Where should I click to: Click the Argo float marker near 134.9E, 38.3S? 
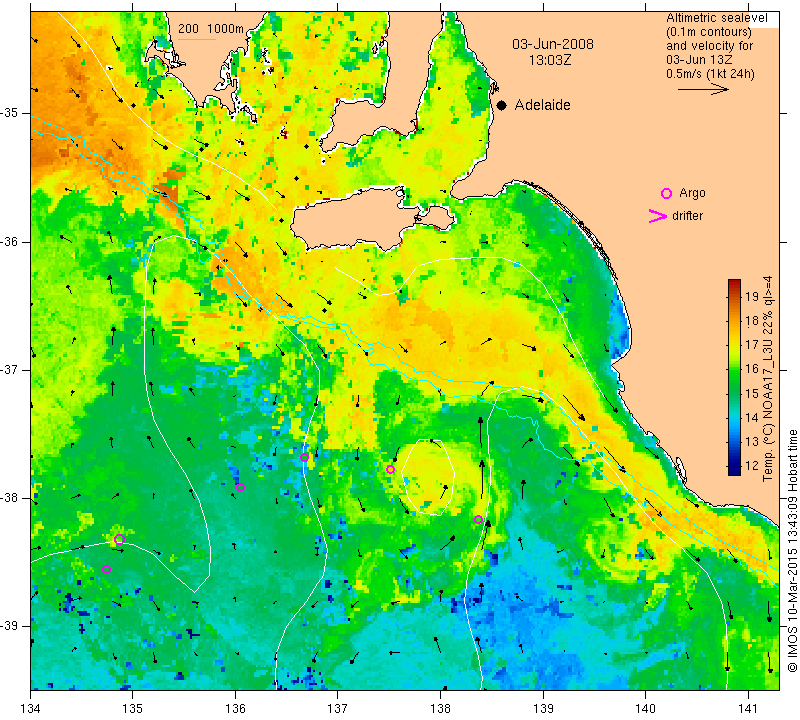click(119, 539)
